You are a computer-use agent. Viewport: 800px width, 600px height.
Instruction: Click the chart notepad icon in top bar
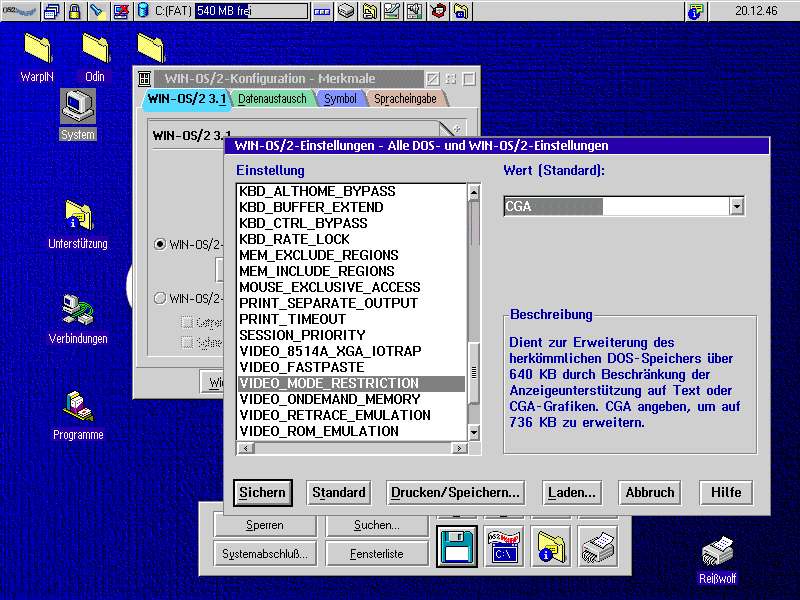392,11
